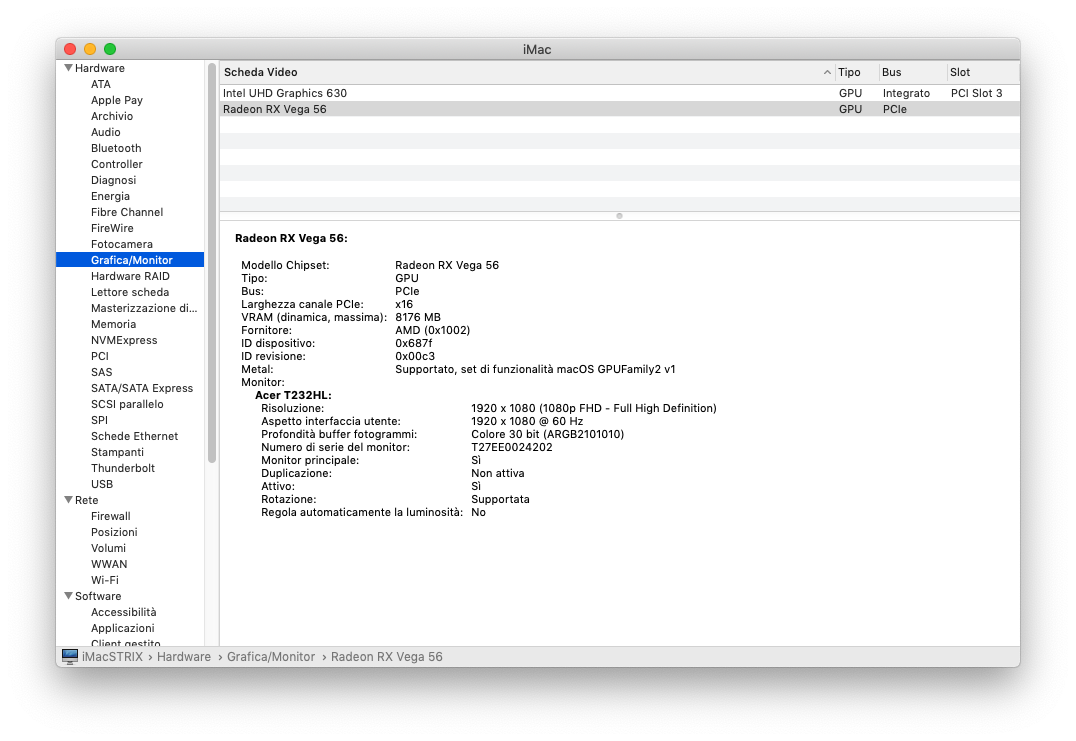Click the green zoom window button

(110, 49)
